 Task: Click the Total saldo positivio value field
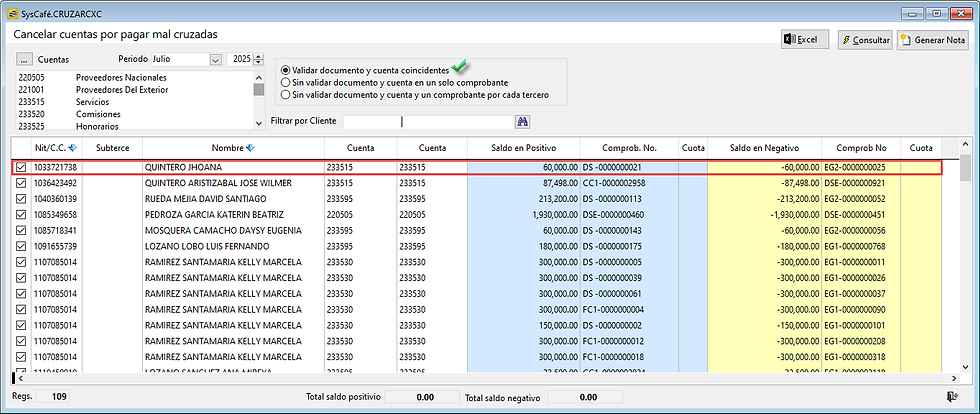click(422, 396)
